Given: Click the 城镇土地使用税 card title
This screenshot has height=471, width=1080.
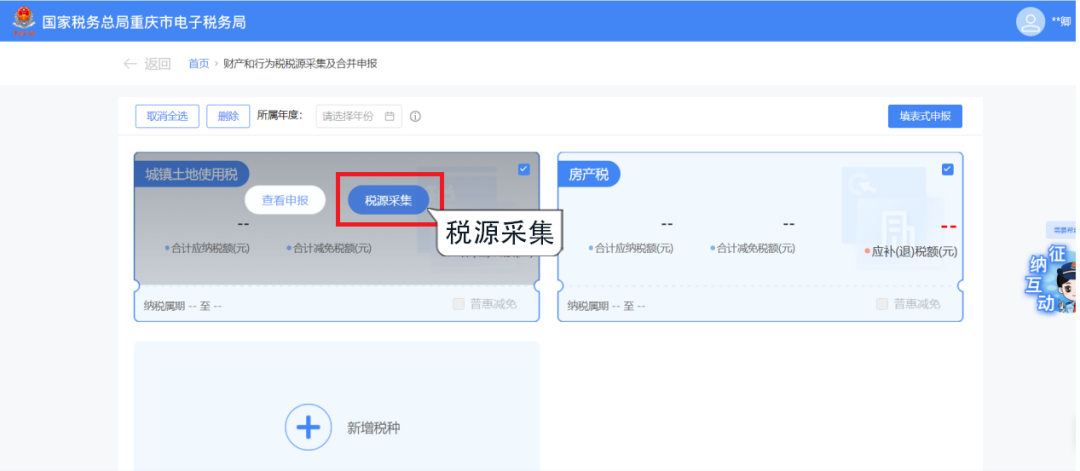Looking at the screenshot, I should tap(191, 174).
